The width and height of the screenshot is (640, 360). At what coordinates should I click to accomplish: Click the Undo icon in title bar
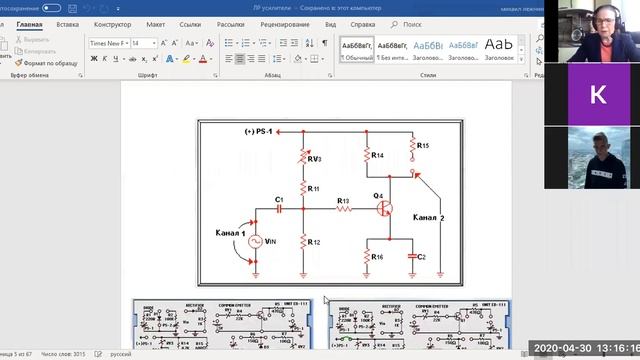tap(87, 8)
